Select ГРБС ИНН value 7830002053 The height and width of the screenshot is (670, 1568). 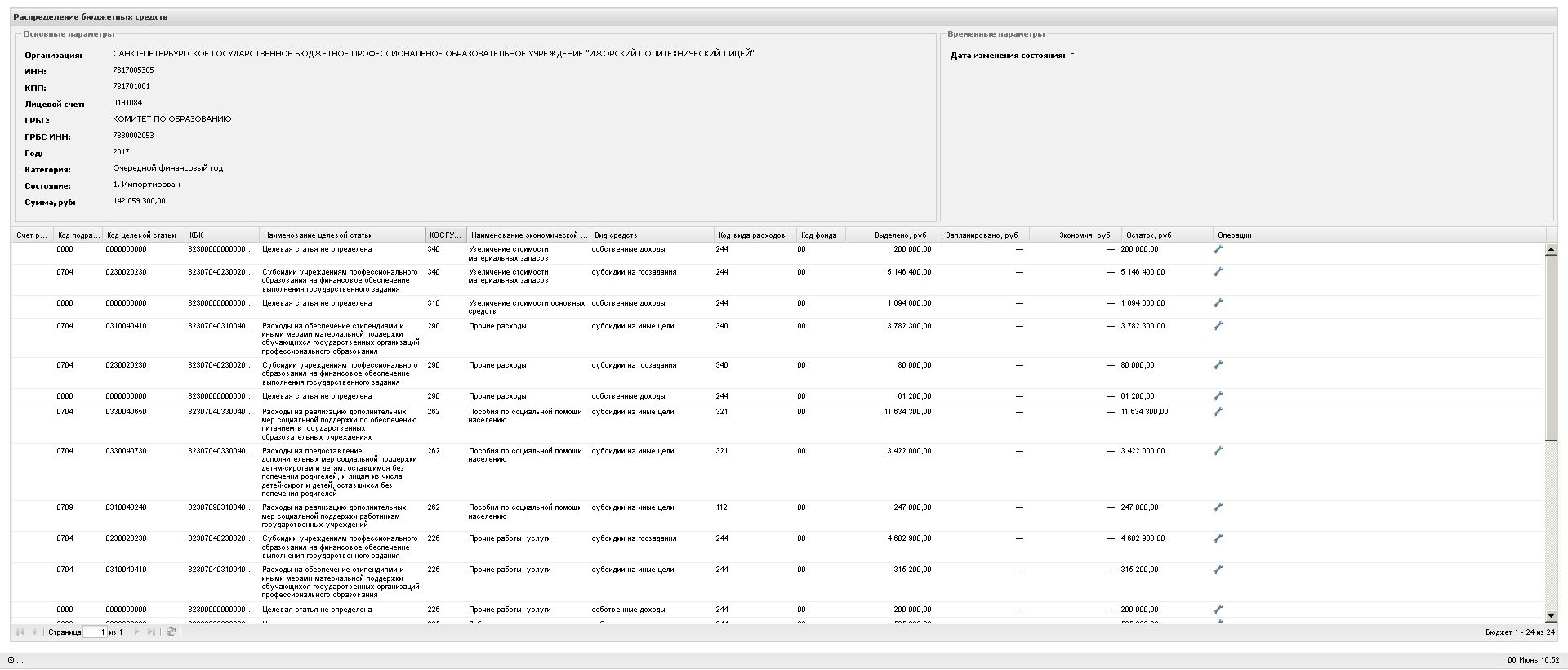[x=133, y=136]
